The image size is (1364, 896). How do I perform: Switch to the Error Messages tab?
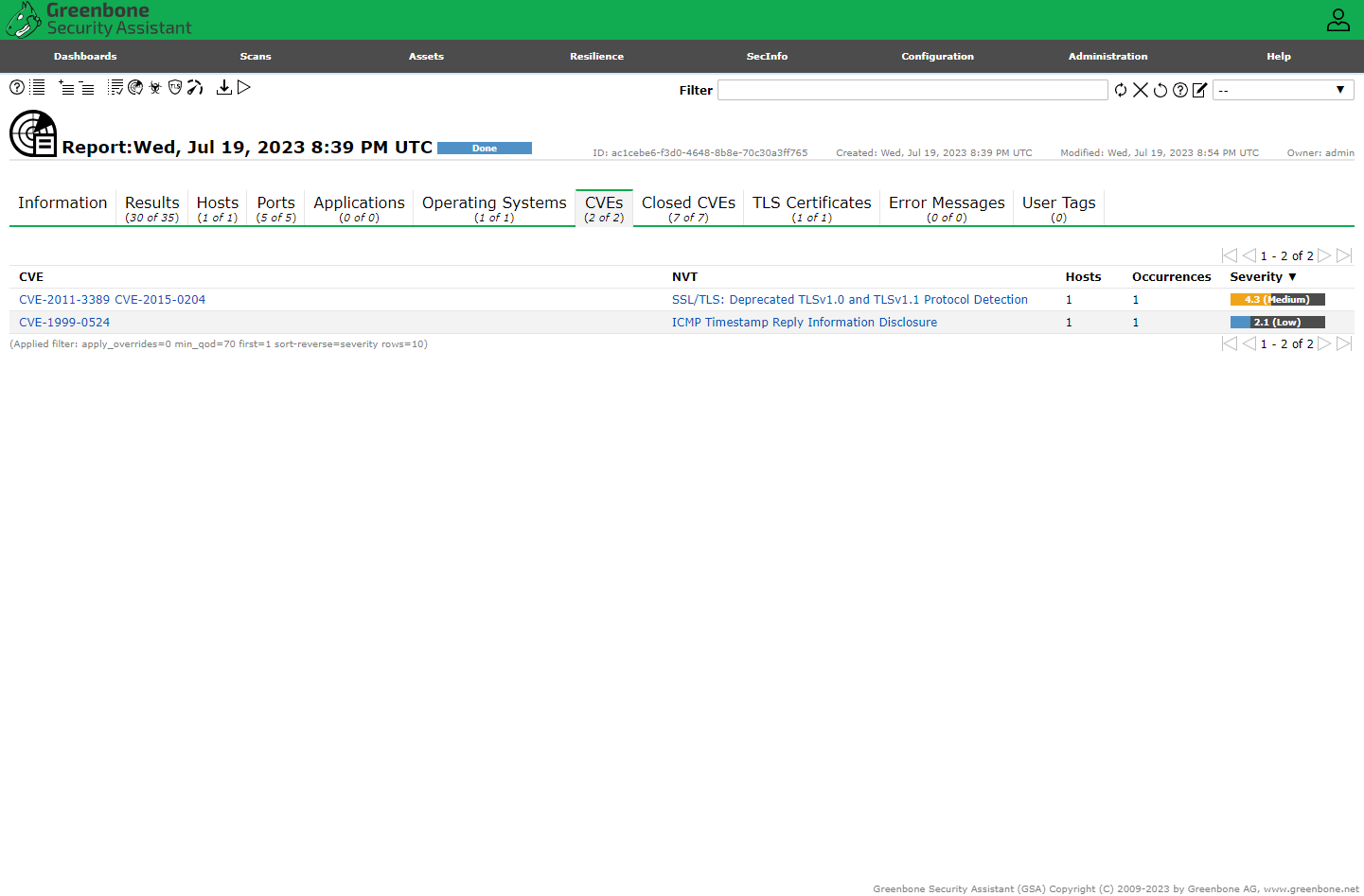947,208
